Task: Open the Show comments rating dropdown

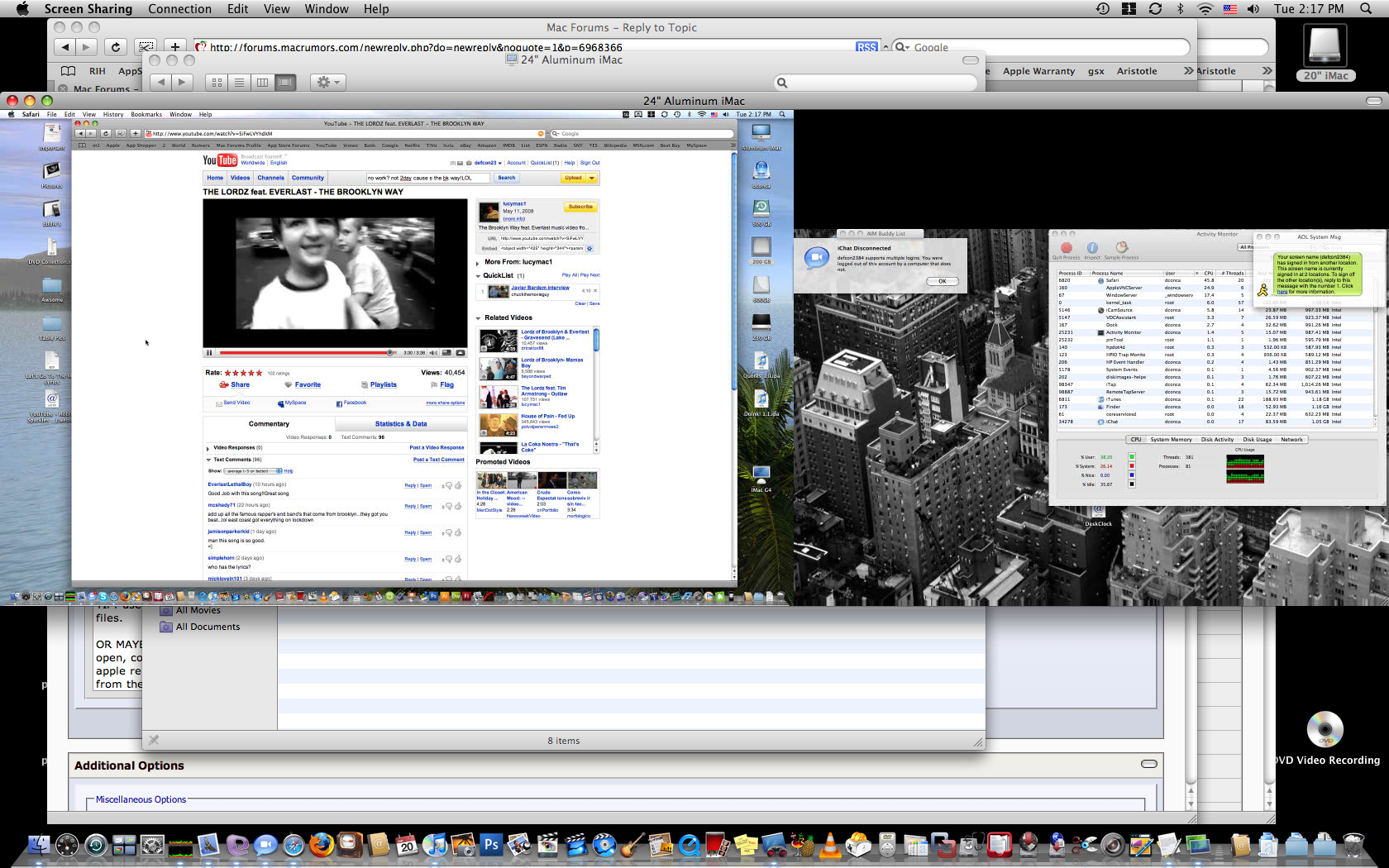Action: pos(254,471)
